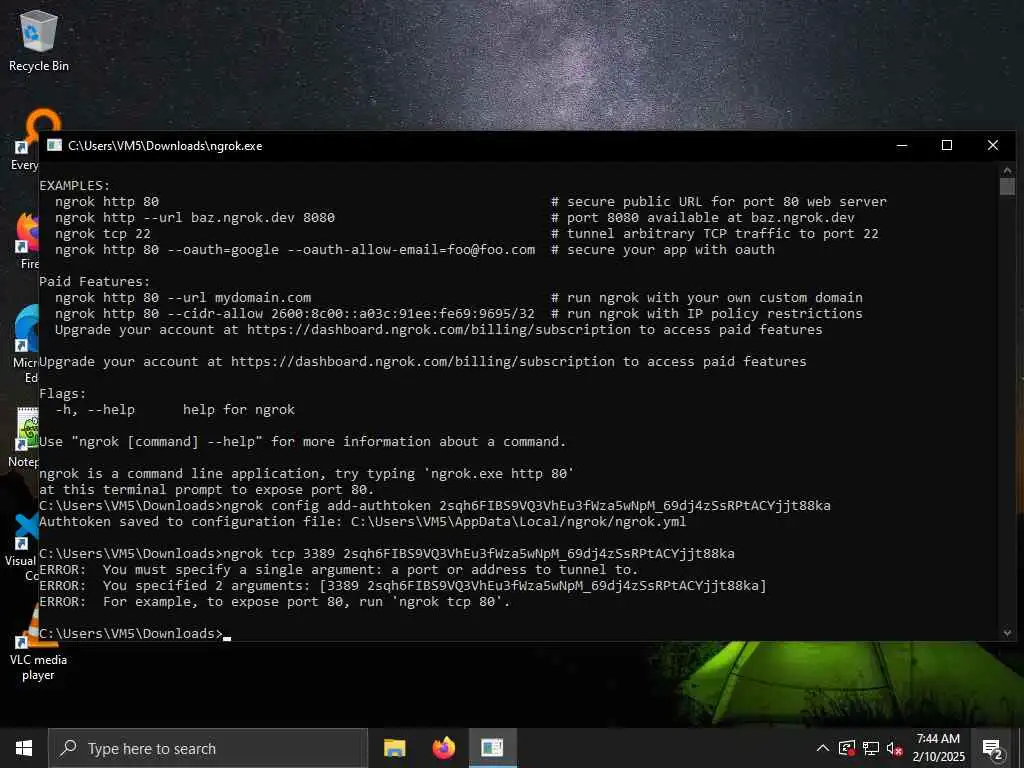Viewport: 1024px width, 768px height.
Task: Select the Microsoft Edge desktop shortcut
Action: (25, 344)
